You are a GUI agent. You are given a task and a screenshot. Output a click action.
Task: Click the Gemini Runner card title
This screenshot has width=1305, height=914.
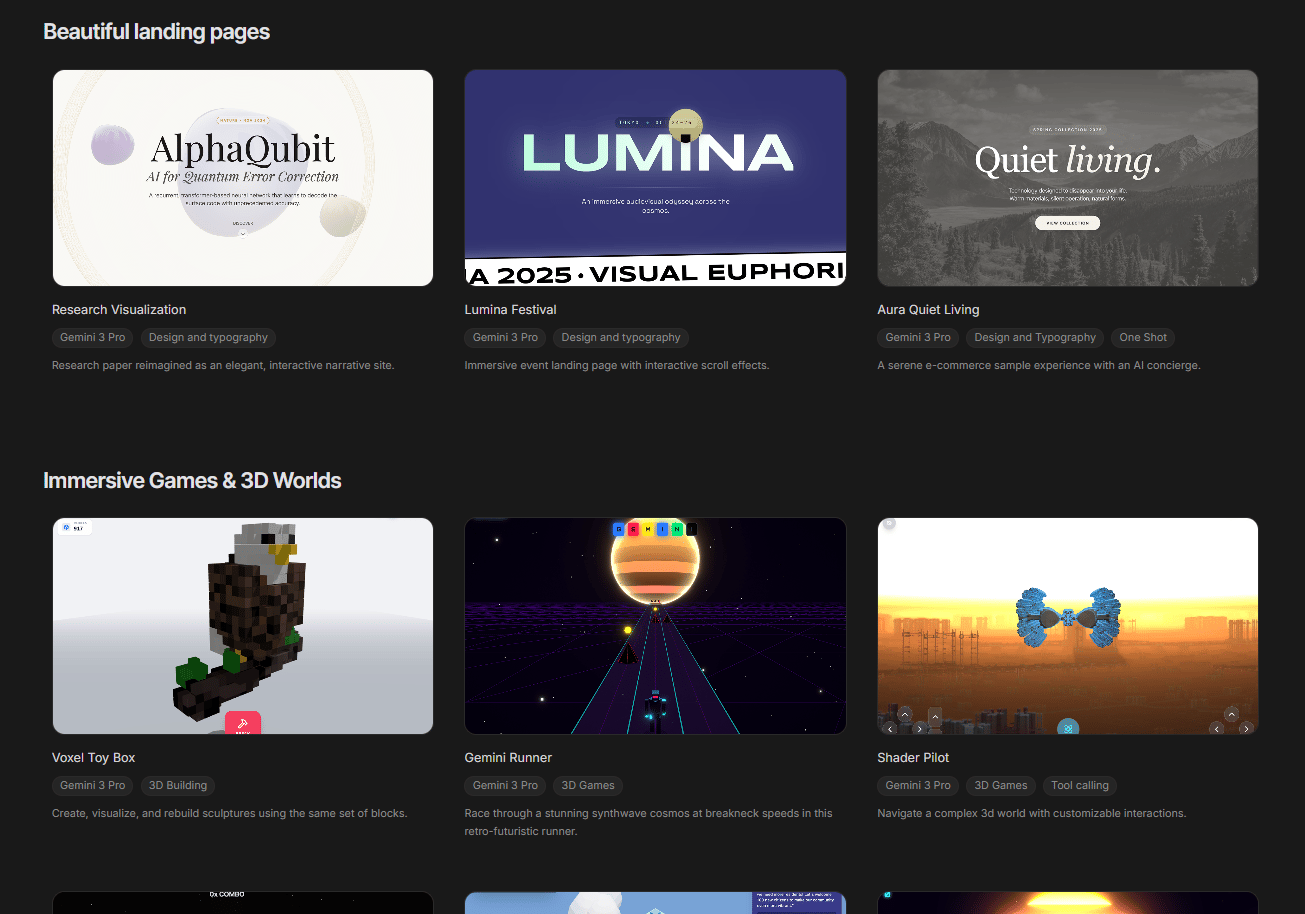click(x=508, y=758)
